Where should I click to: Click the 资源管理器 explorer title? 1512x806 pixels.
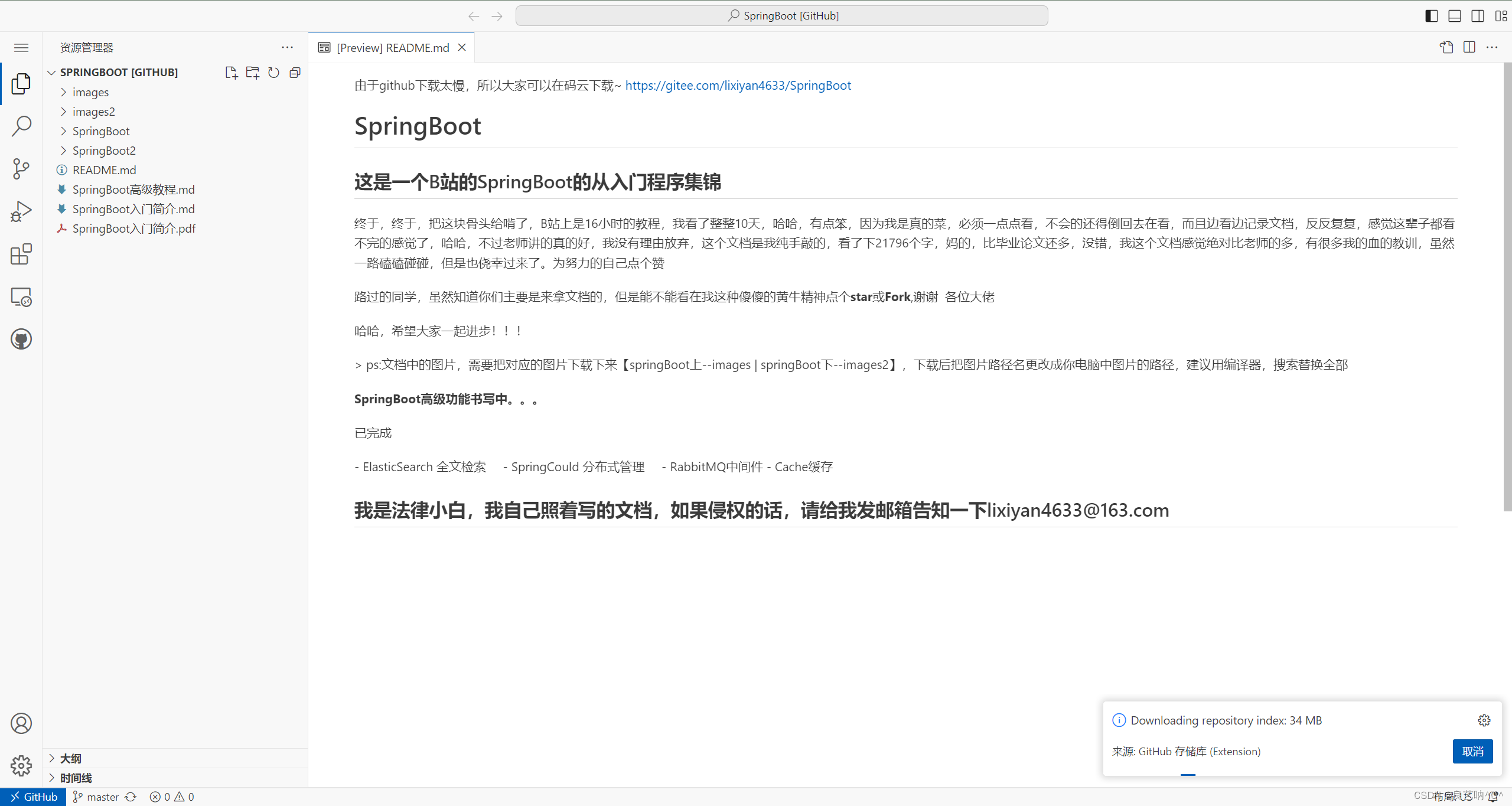[87, 47]
